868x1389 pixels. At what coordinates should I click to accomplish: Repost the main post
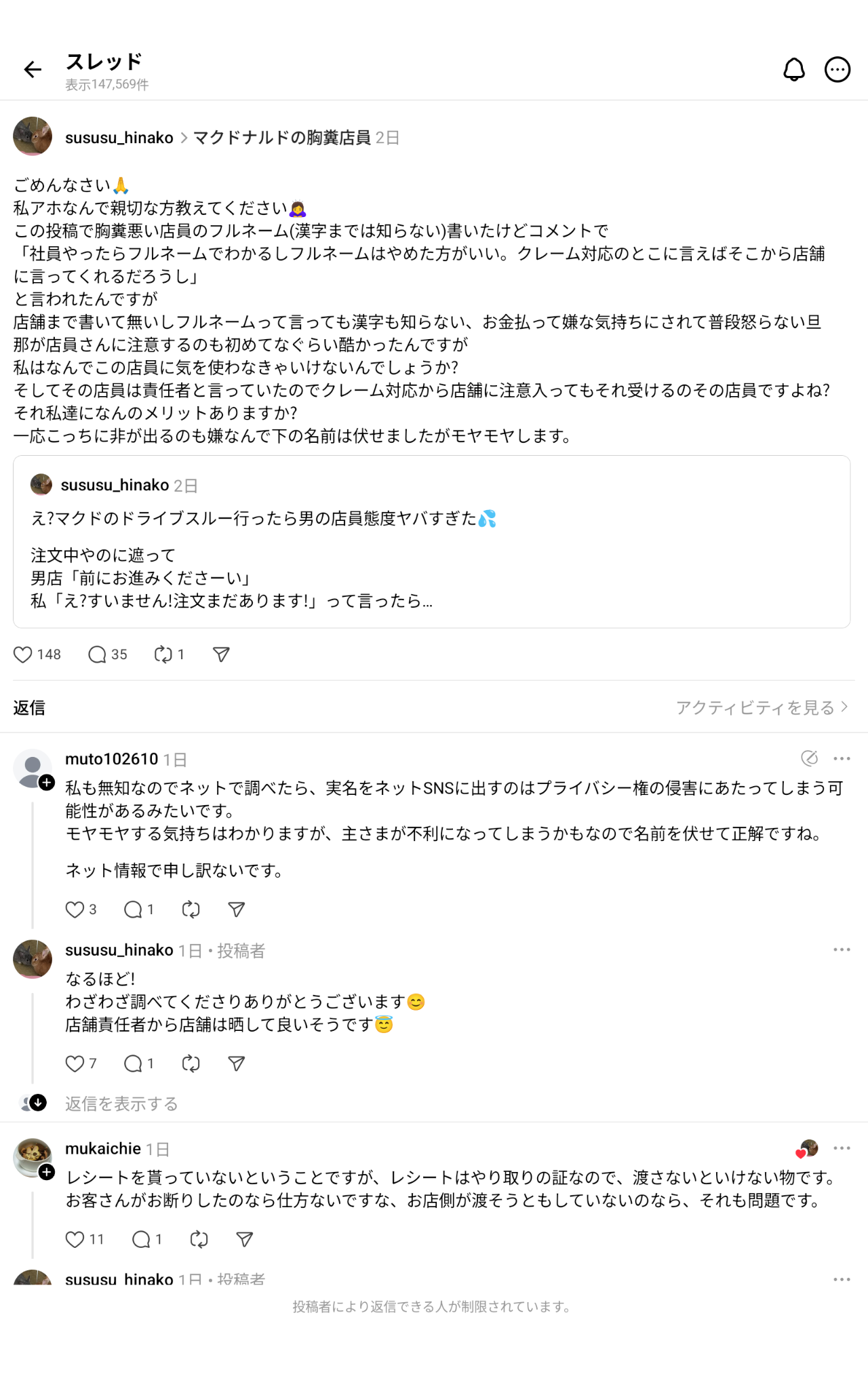click(x=163, y=654)
